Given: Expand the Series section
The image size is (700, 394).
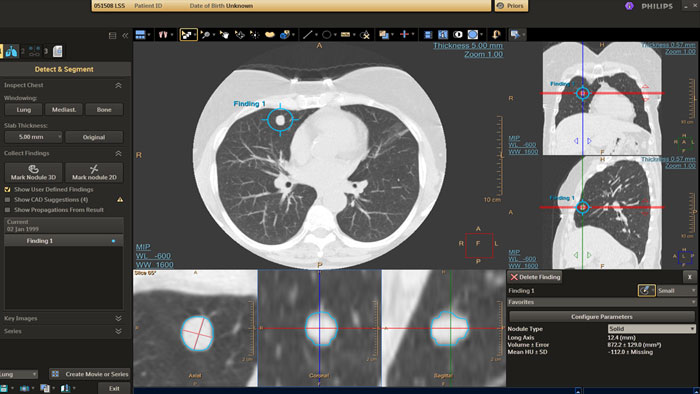Looking at the screenshot, I should (118, 331).
